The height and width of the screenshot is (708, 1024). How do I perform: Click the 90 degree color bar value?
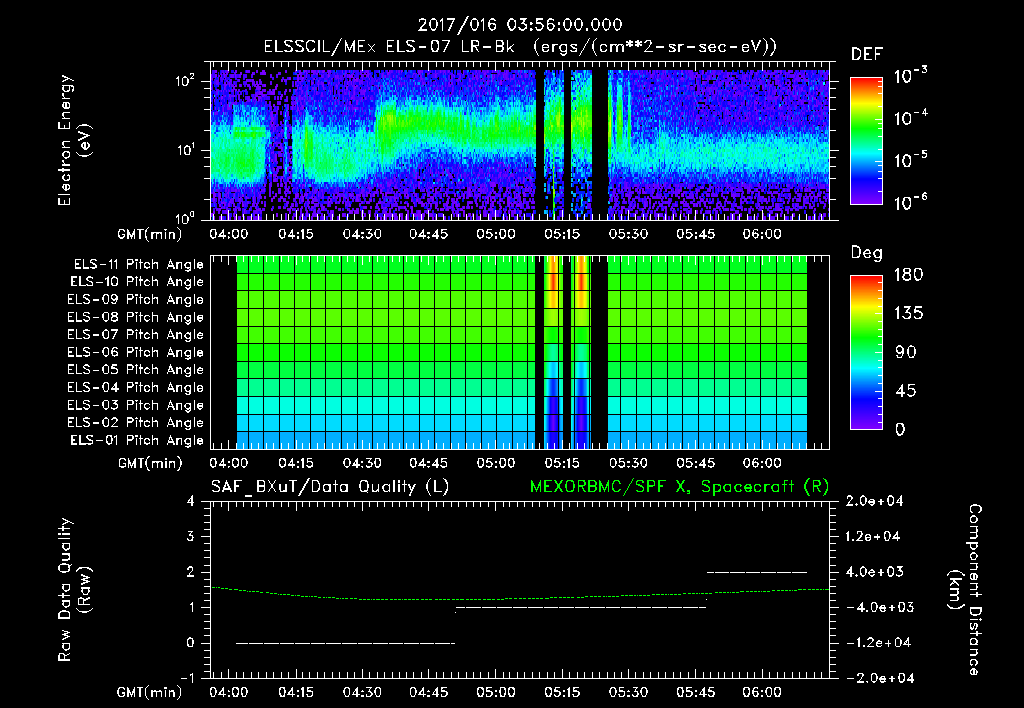point(906,353)
